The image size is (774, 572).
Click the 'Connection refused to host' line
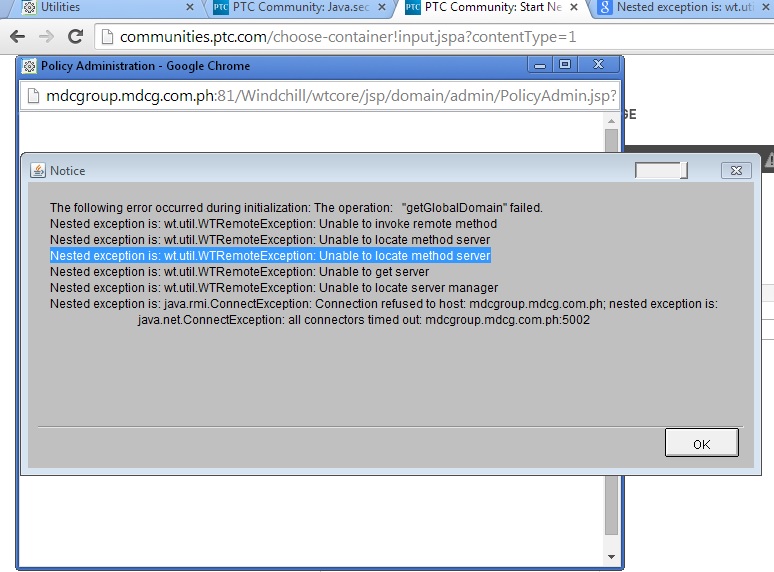click(x=384, y=304)
